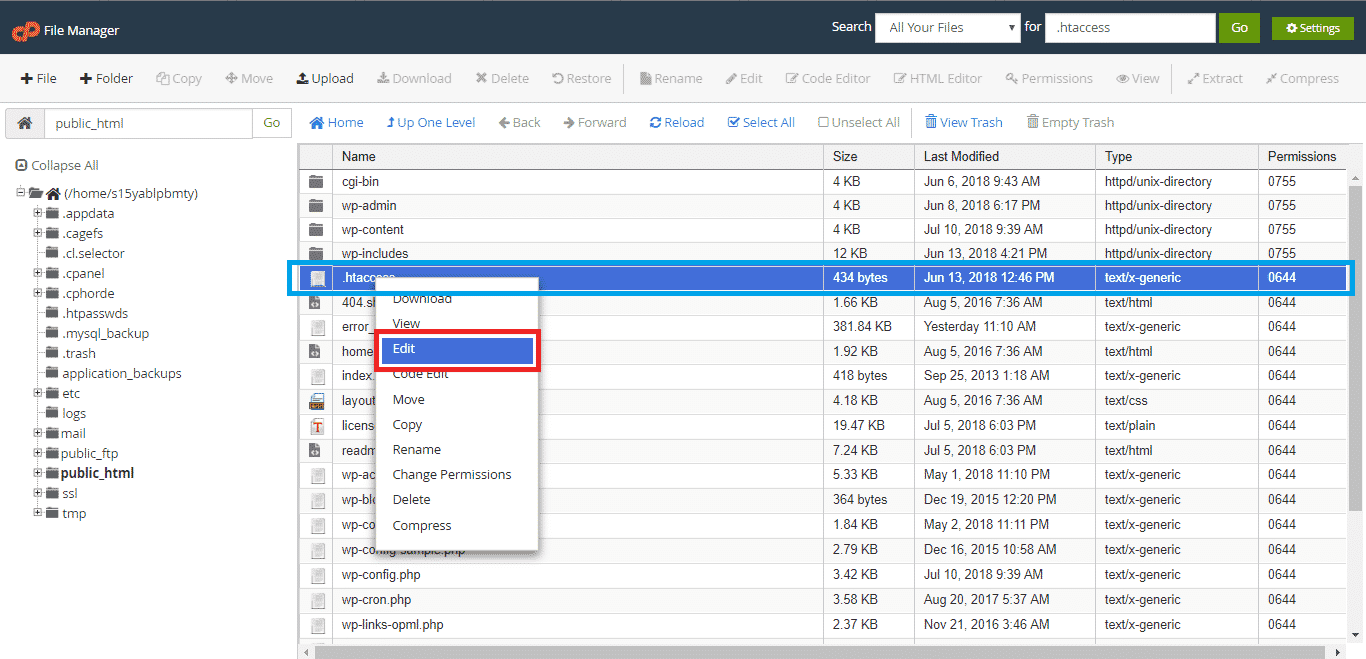Click the Back navigation link
Screen dimensions: 1366x659
pyautogui.click(x=518, y=122)
